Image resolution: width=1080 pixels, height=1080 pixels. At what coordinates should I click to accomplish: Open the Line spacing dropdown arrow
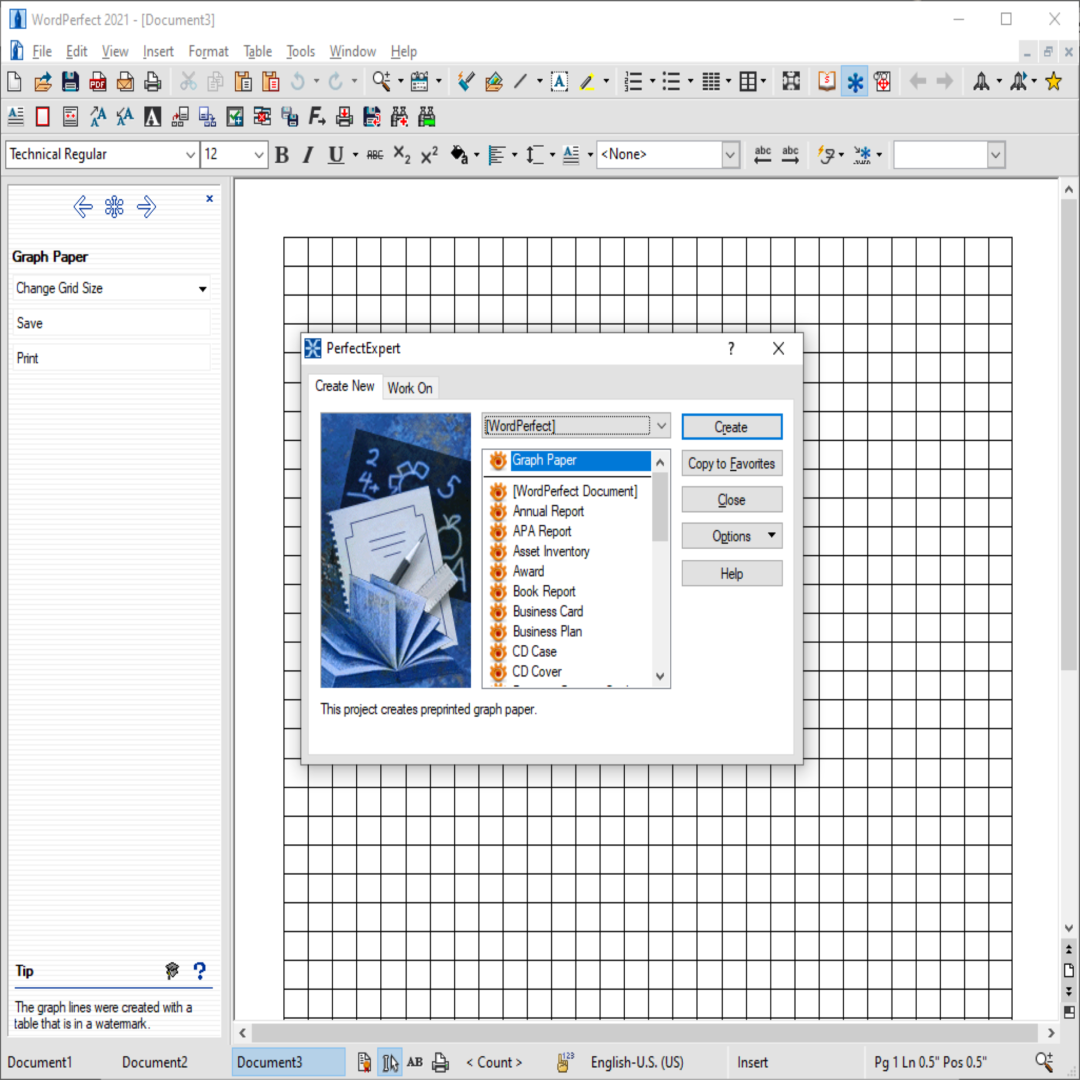click(x=552, y=155)
